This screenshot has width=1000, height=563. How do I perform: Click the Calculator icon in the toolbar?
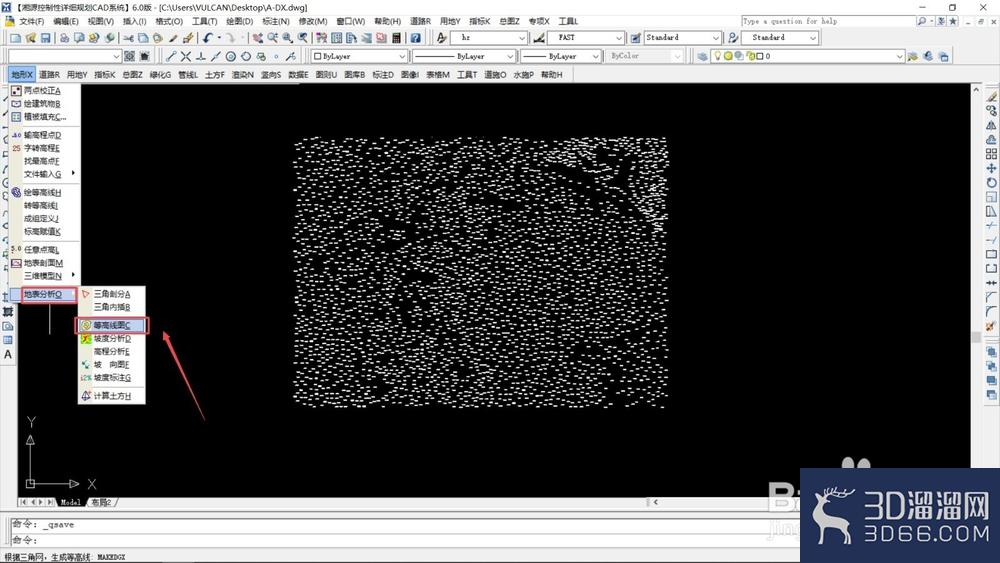click(x=396, y=38)
